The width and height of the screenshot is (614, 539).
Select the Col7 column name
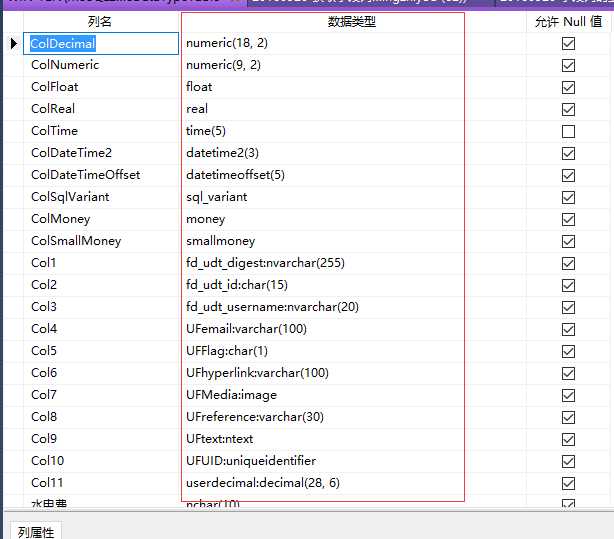coord(43,394)
